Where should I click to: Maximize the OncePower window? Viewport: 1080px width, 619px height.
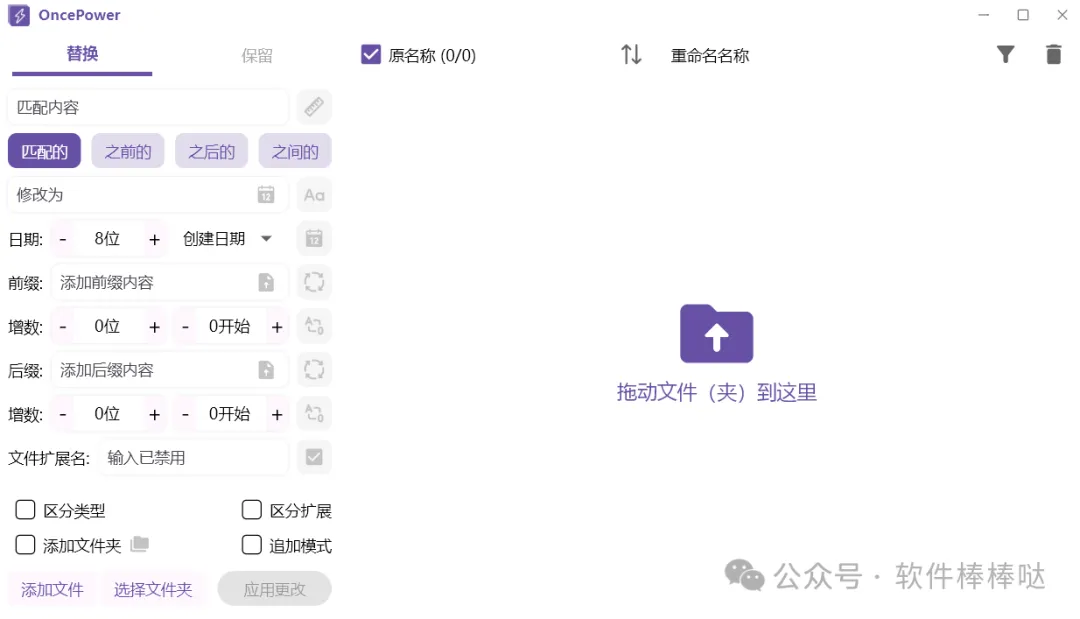click(x=1023, y=14)
